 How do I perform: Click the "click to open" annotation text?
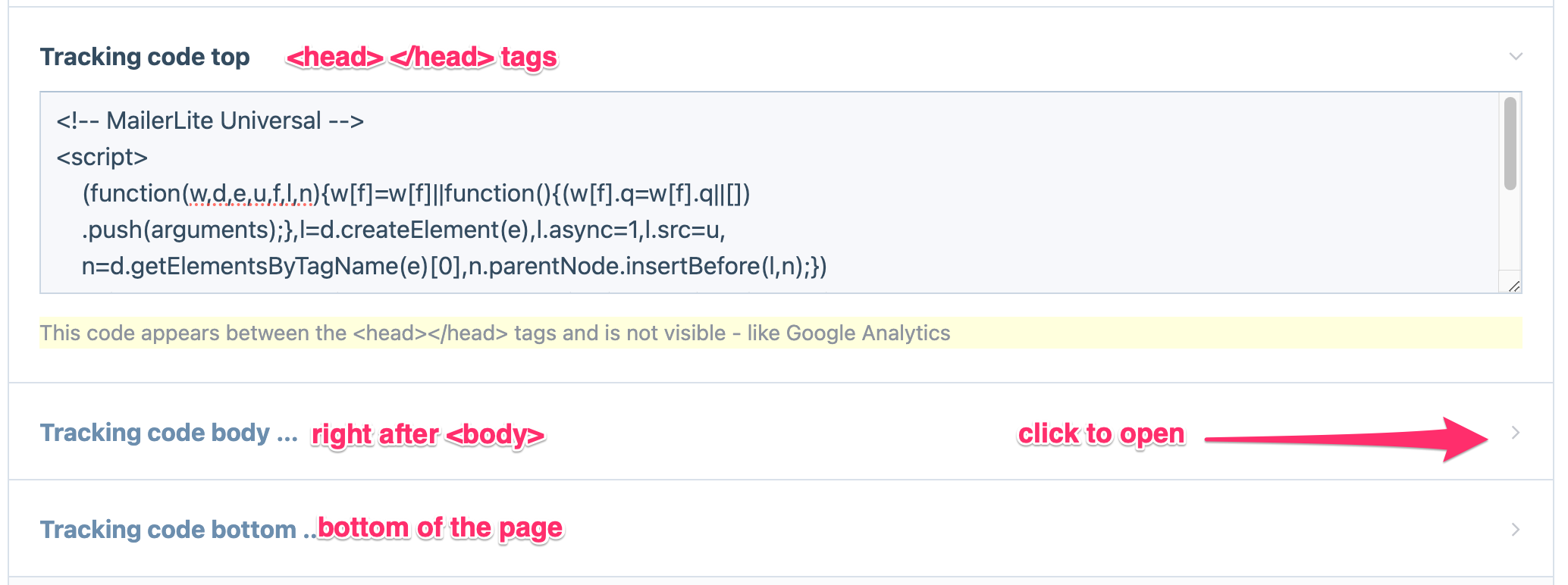1101,433
